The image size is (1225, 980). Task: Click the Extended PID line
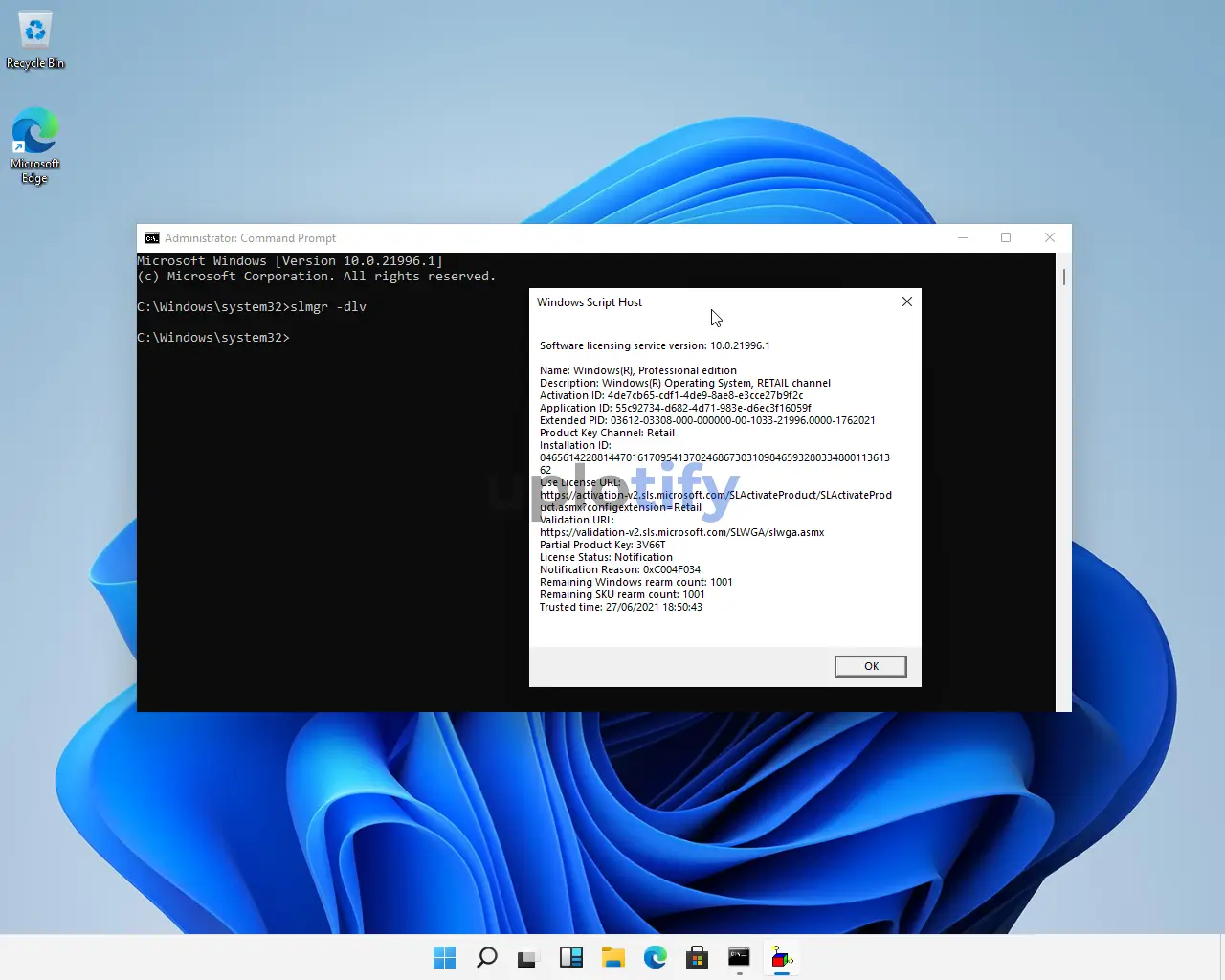click(707, 420)
